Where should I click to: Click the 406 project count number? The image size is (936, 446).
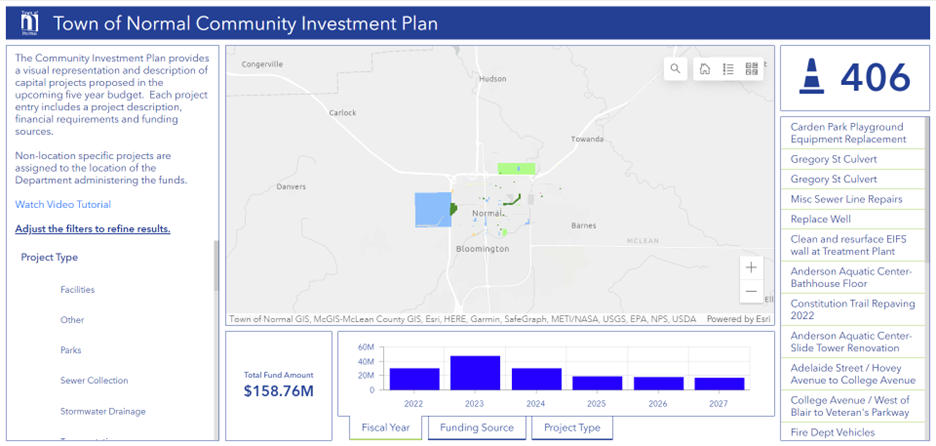click(x=876, y=76)
